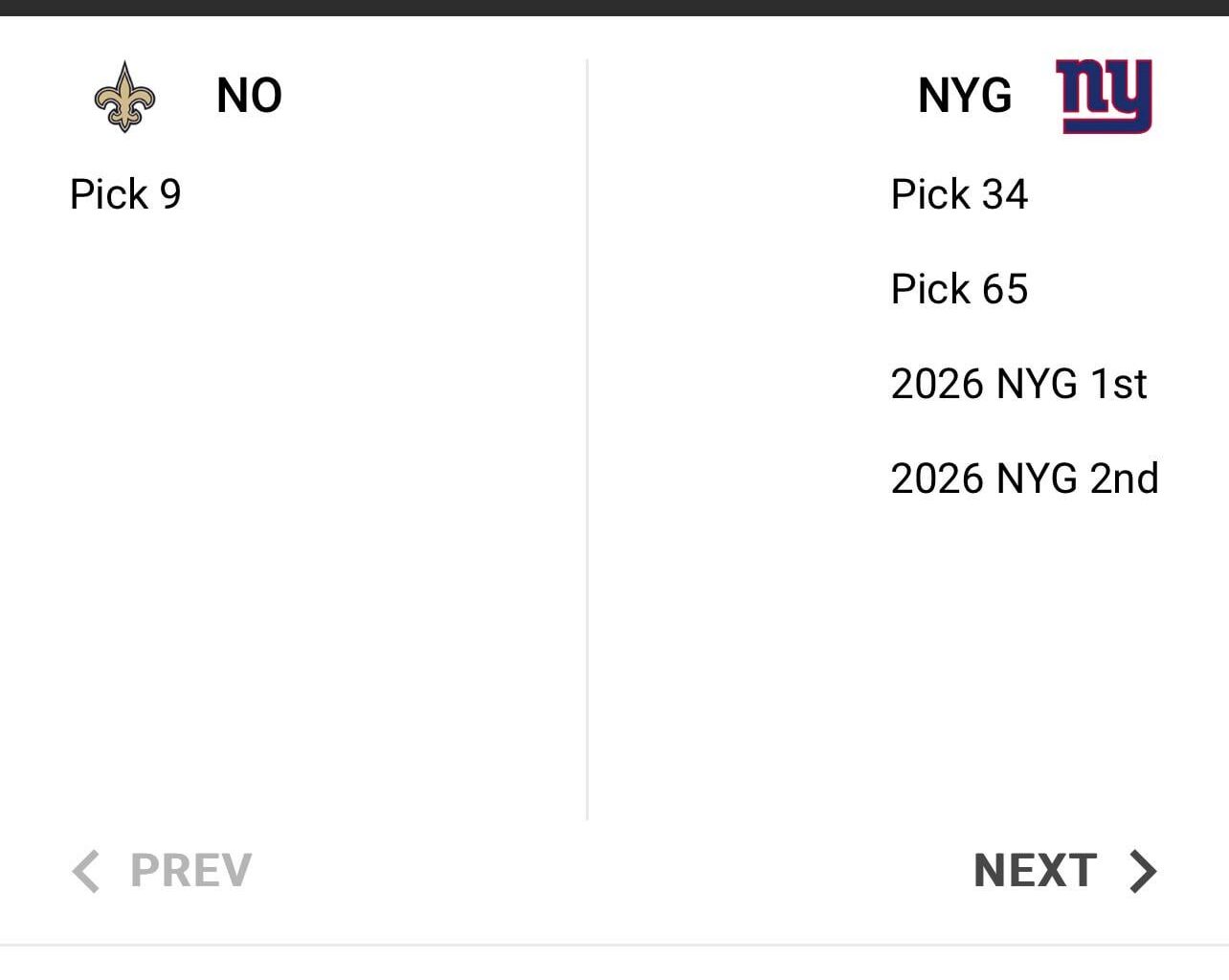Viewport: 1229px width, 980px height.
Task: Click the NEXT button
Action: pos(1036,871)
